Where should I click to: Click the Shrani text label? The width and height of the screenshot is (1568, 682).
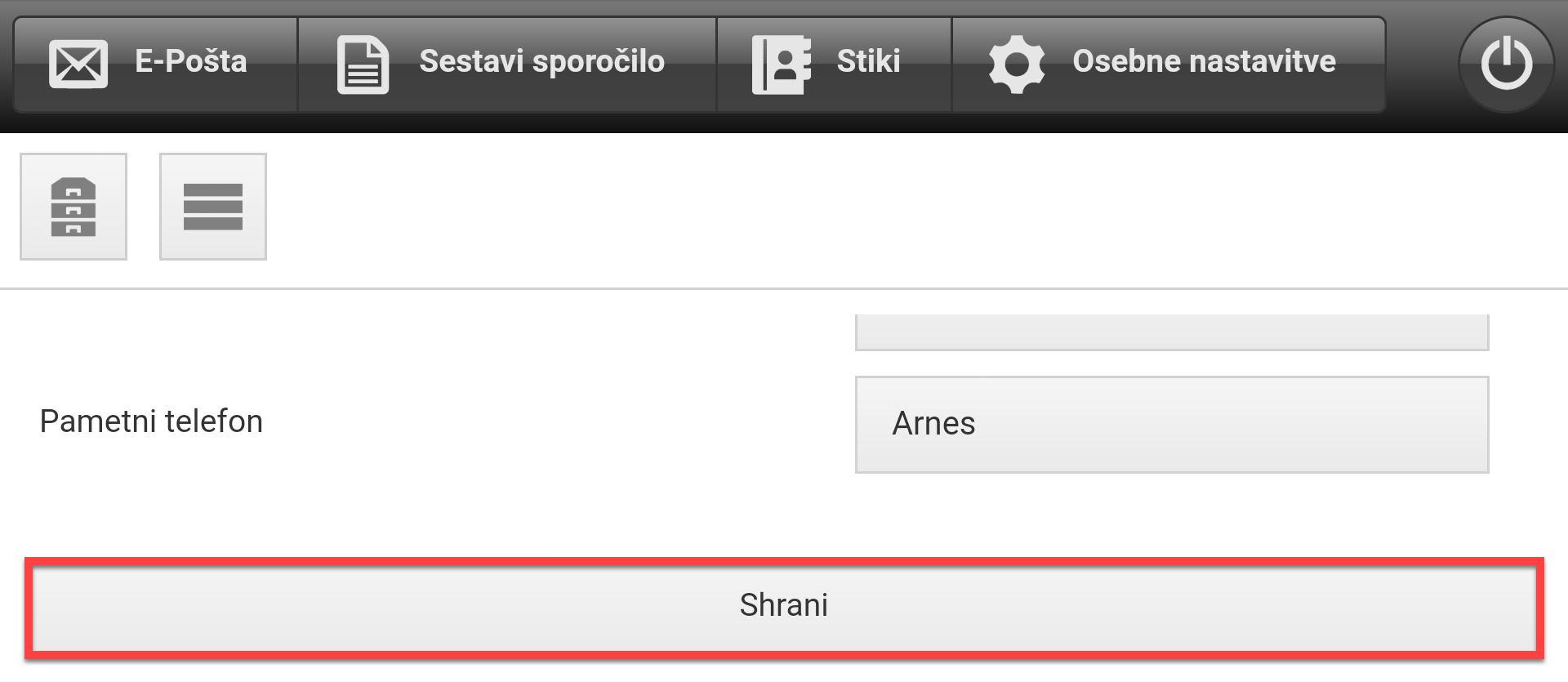(784, 605)
